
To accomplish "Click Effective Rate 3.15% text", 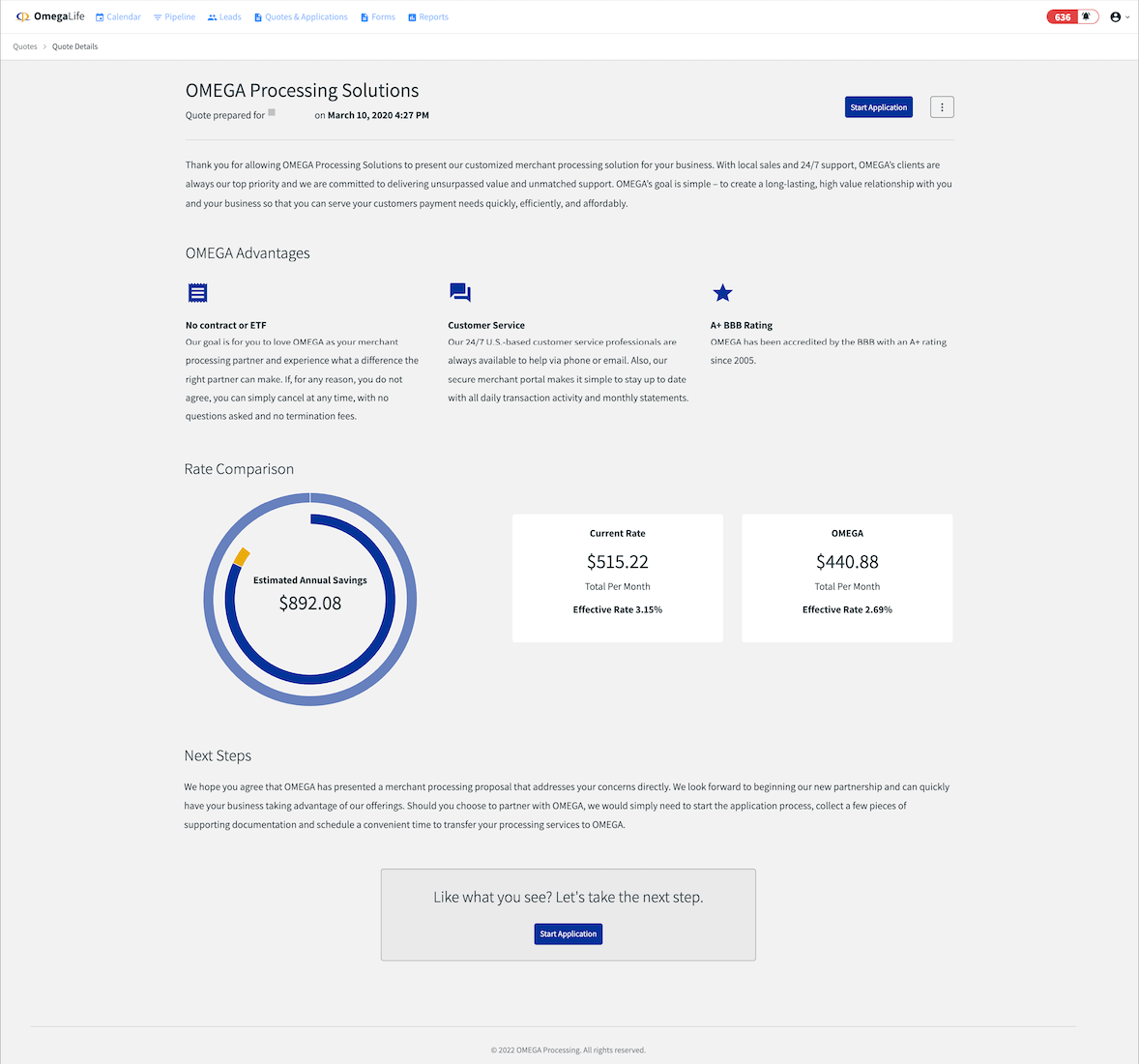I will 618,609.
